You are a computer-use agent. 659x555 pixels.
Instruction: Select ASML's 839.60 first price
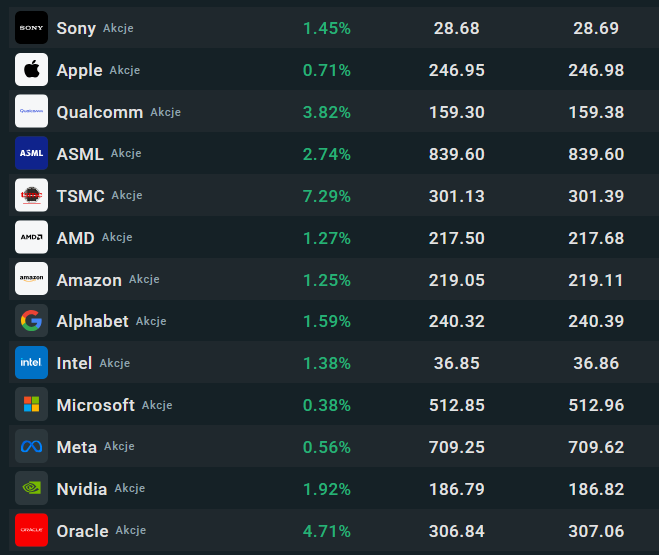click(x=457, y=154)
